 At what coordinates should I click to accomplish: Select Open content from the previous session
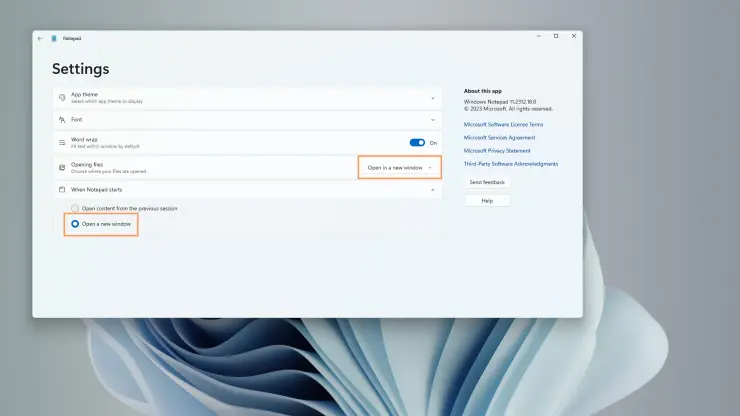click(x=75, y=208)
